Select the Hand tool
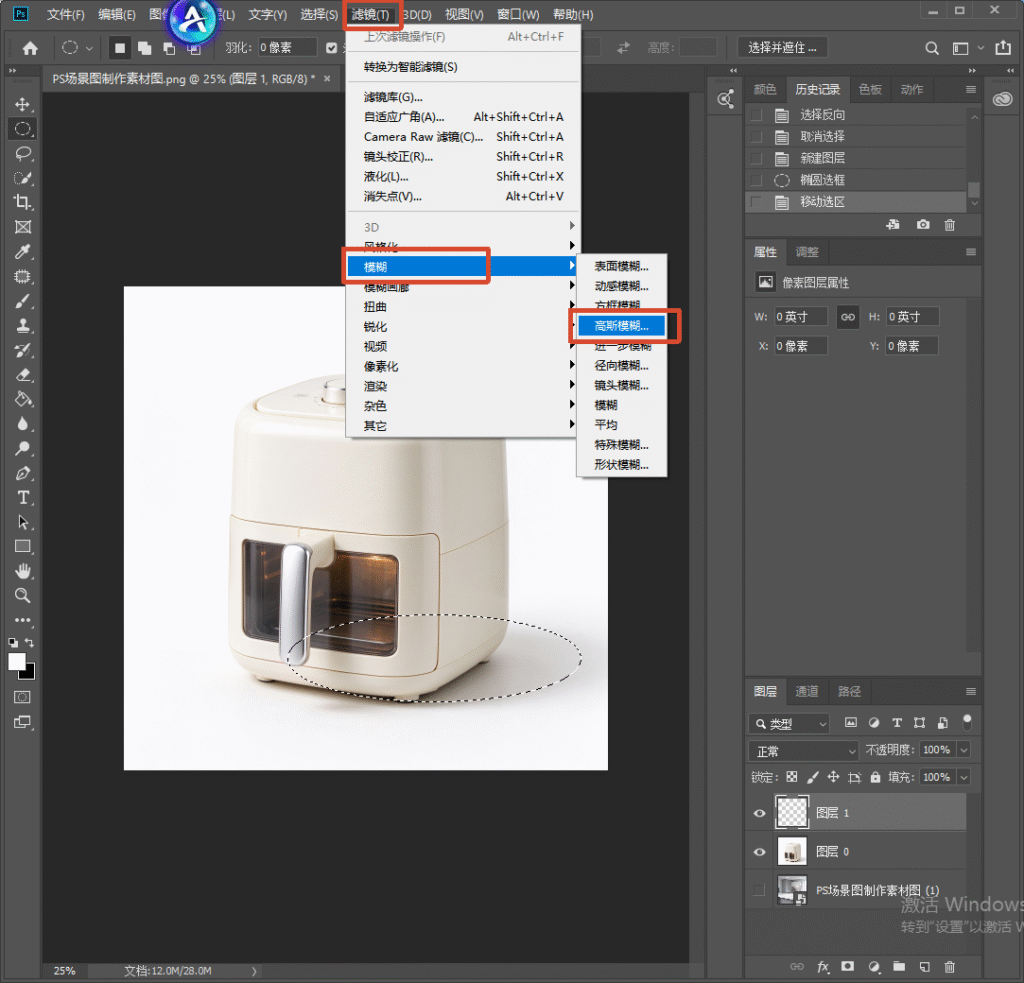Image resolution: width=1024 pixels, height=983 pixels. [x=23, y=572]
